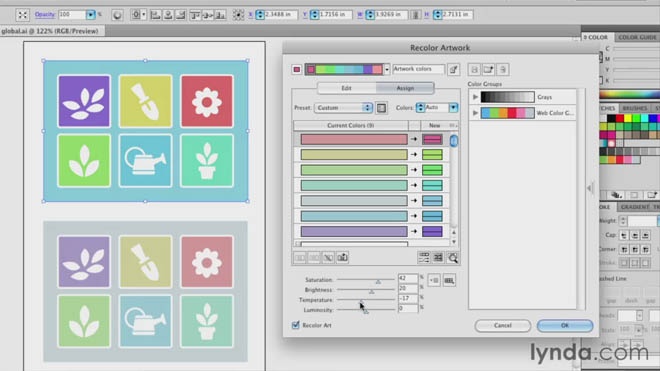Click the Cancel button

point(503,326)
